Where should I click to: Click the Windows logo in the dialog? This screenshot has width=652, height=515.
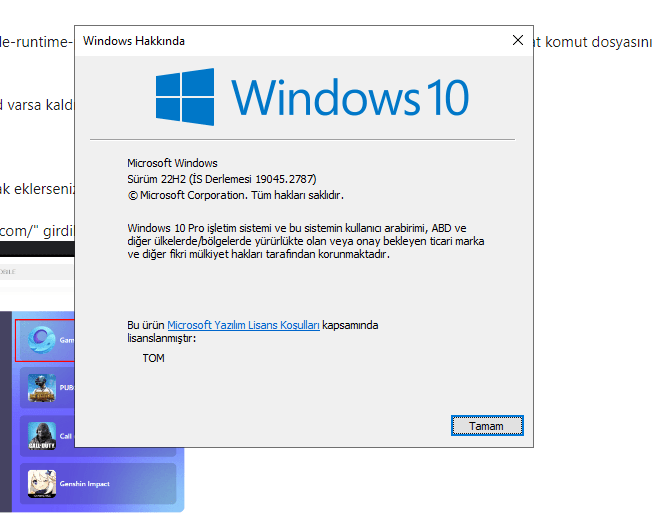pos(185,97)
